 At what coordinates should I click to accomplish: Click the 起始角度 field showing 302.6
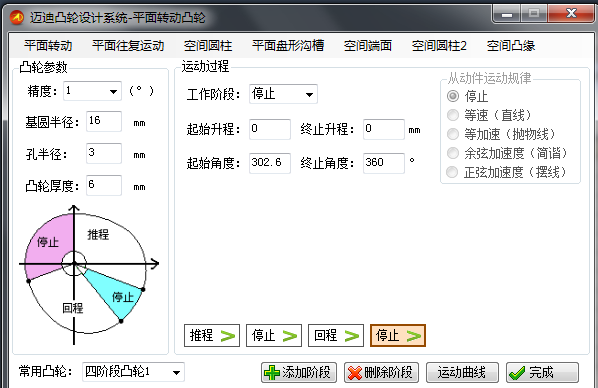pyautogui.click(x=270, y=163)
